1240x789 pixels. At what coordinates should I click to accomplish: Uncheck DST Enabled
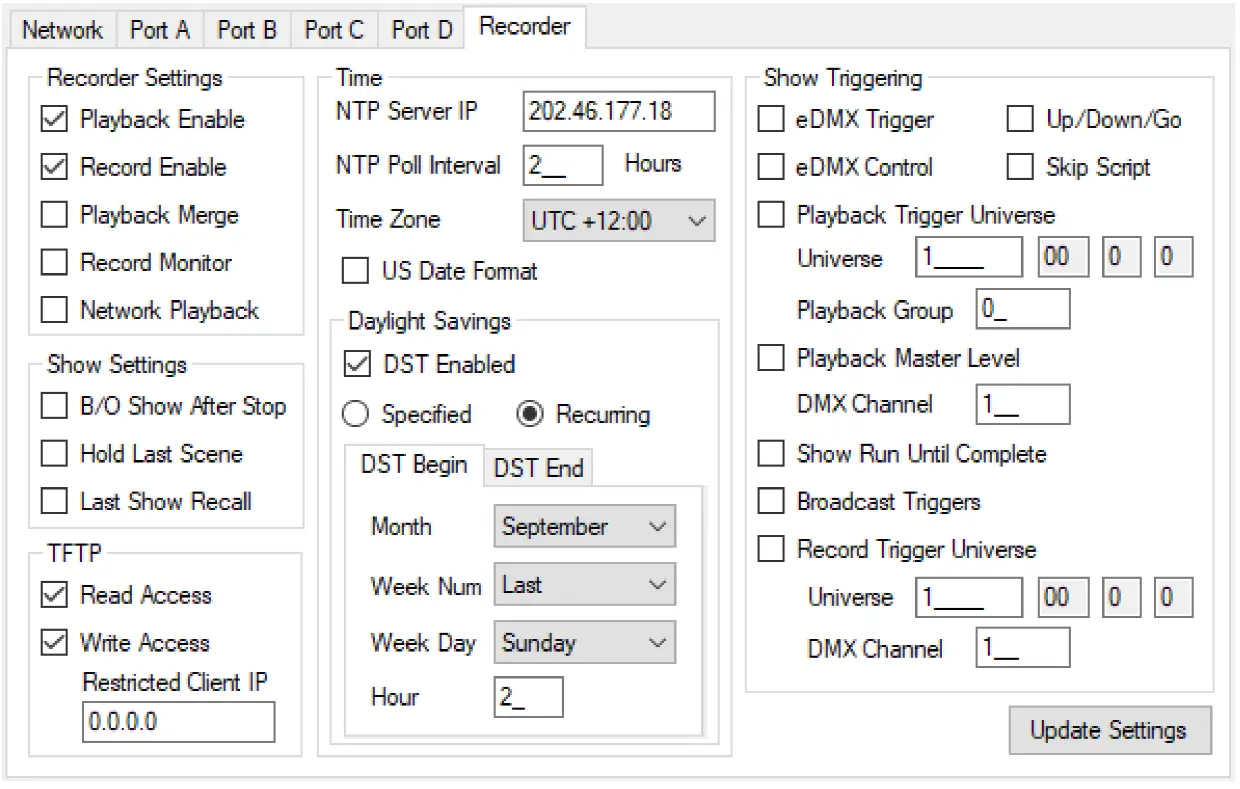click(355, 365)
